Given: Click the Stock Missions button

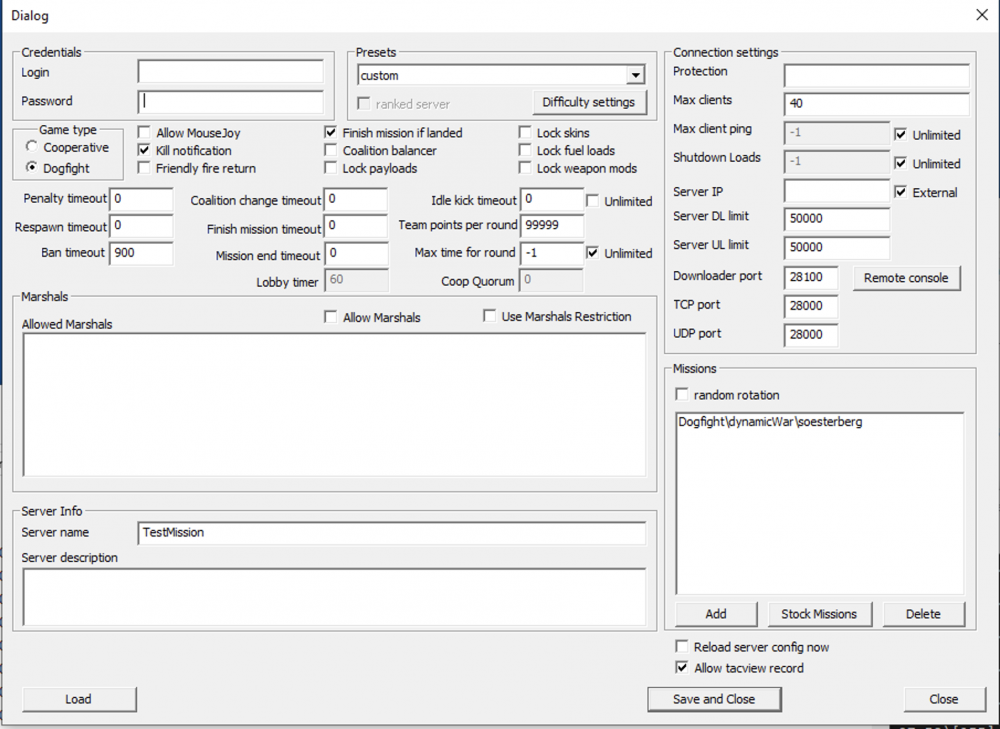Looking at the screenshot, I should [820, 614].
